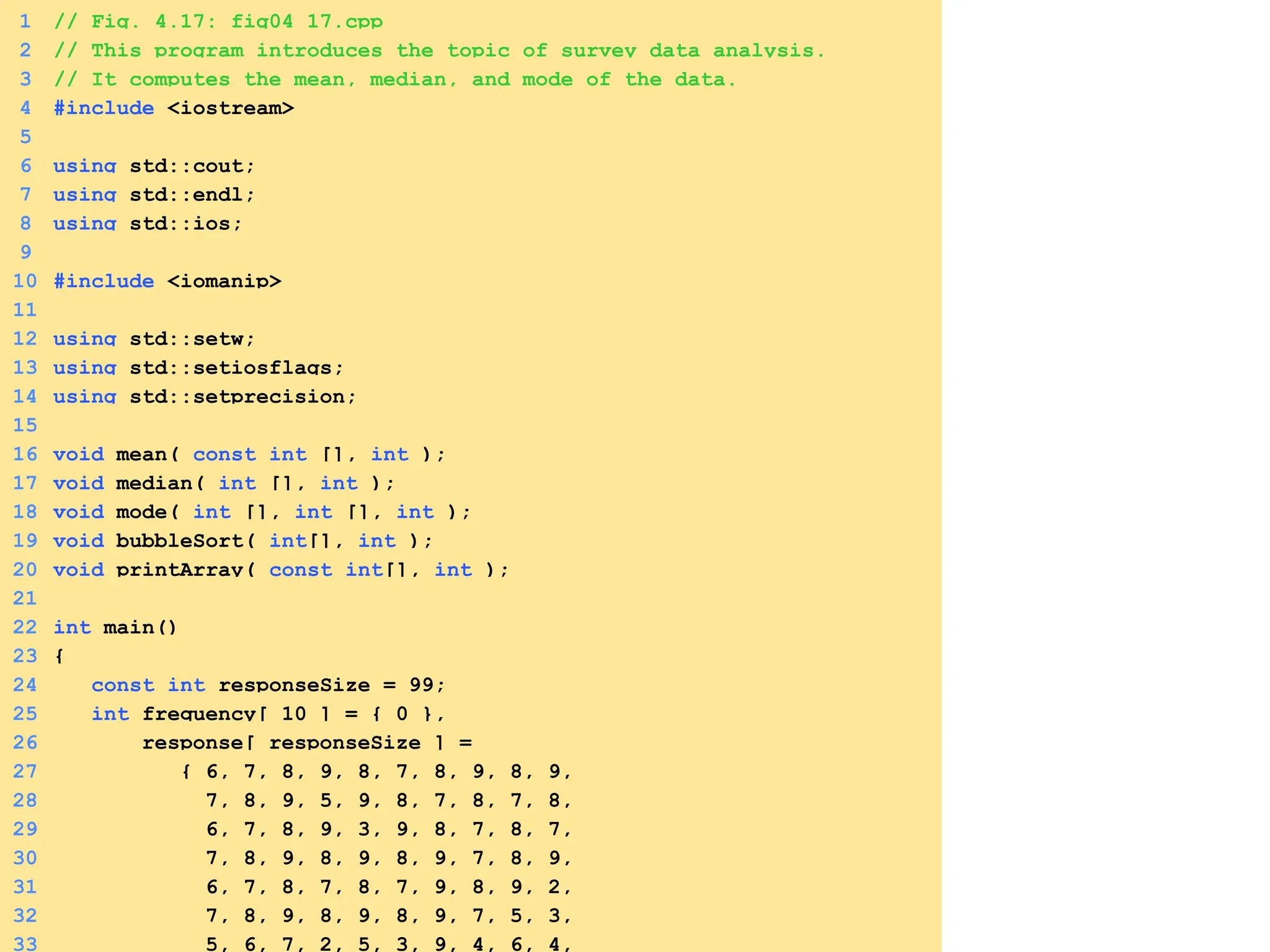Click the "void mean(" prototype line
This screenshot has height=952, width=1270.
click(249, 454)
